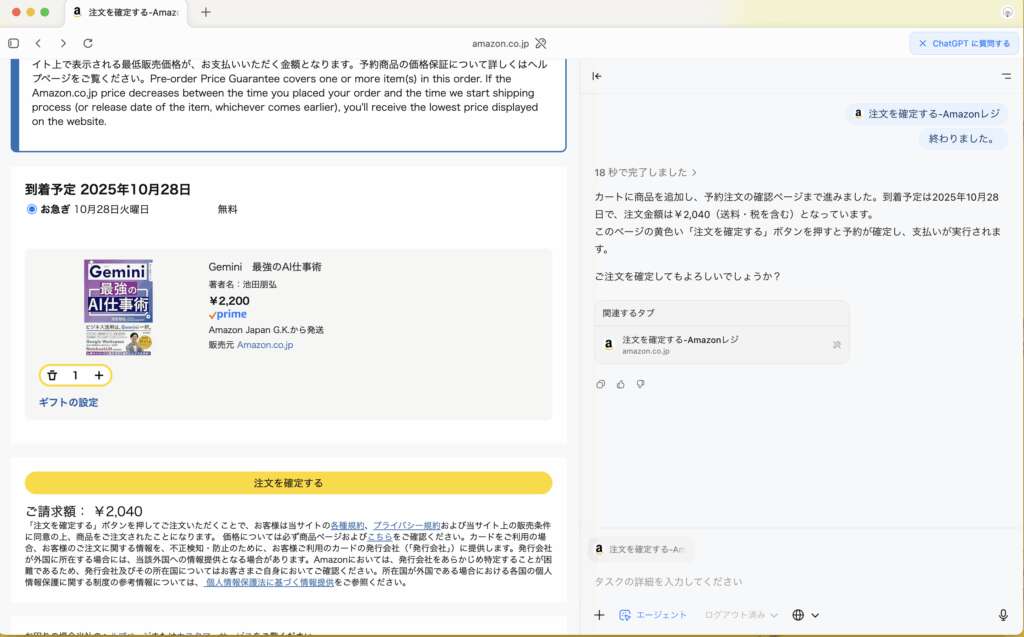The image size is (1024, 637).
Task: Remove item using trash icon in quantity selector
Action: 54,375
